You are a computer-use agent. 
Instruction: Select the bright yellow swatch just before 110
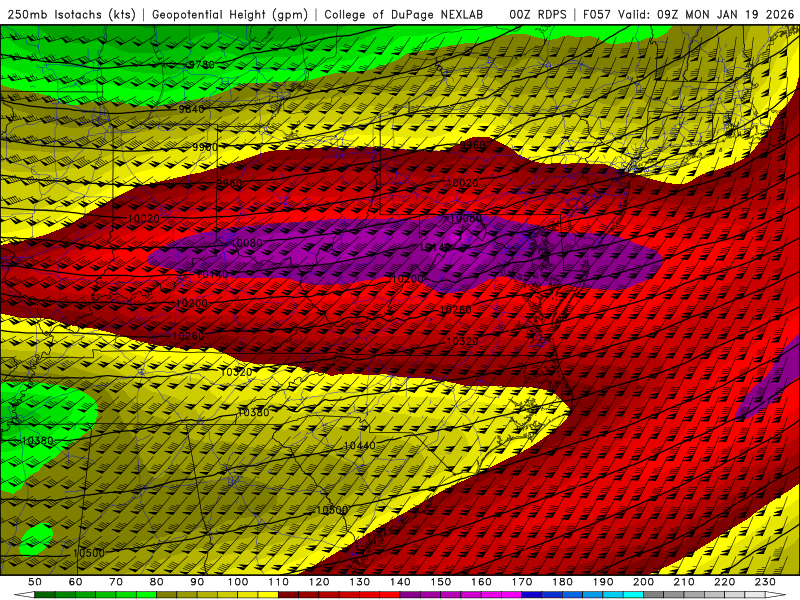point(268,594)
